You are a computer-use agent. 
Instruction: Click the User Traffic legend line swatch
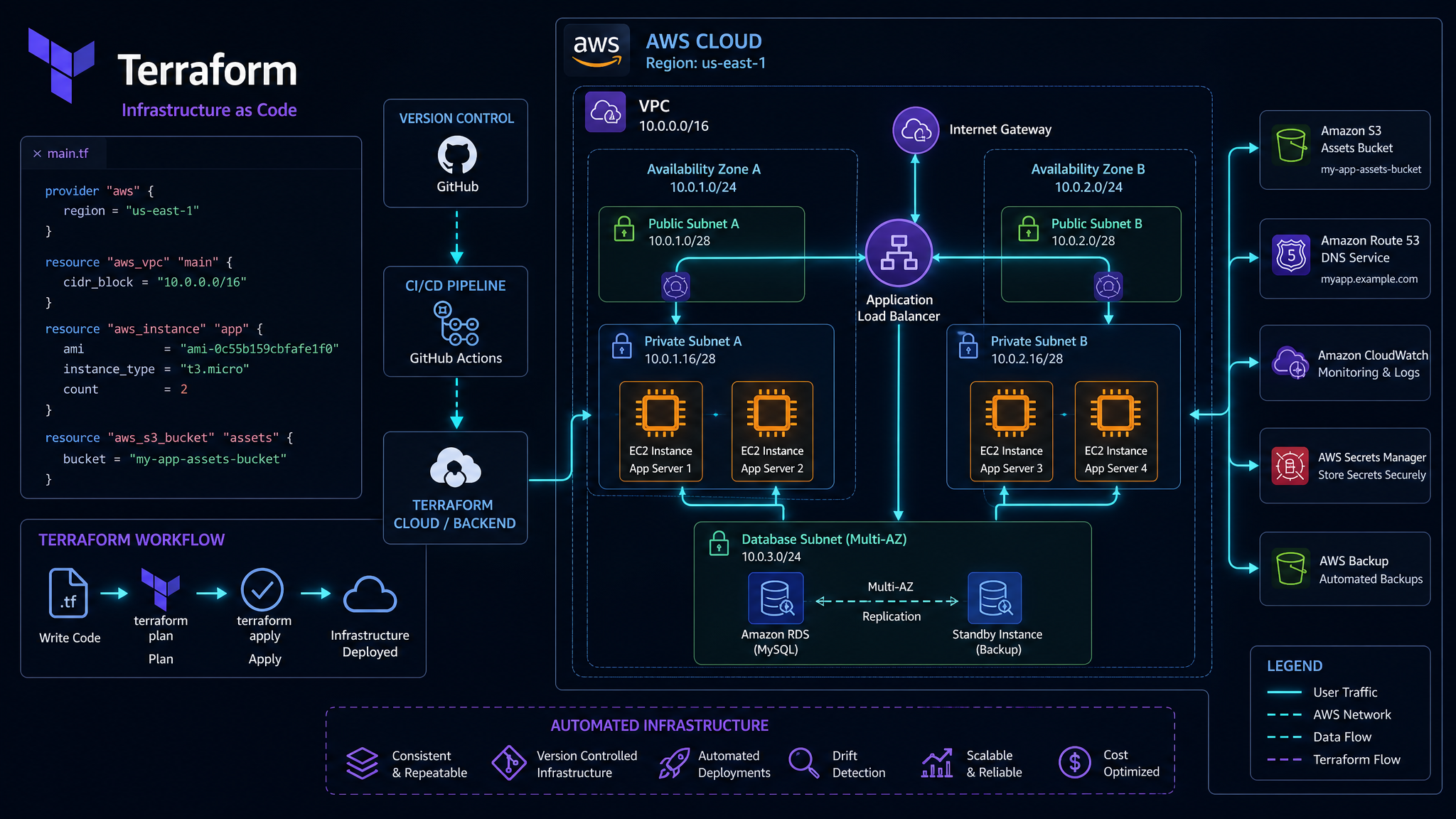1284,692
